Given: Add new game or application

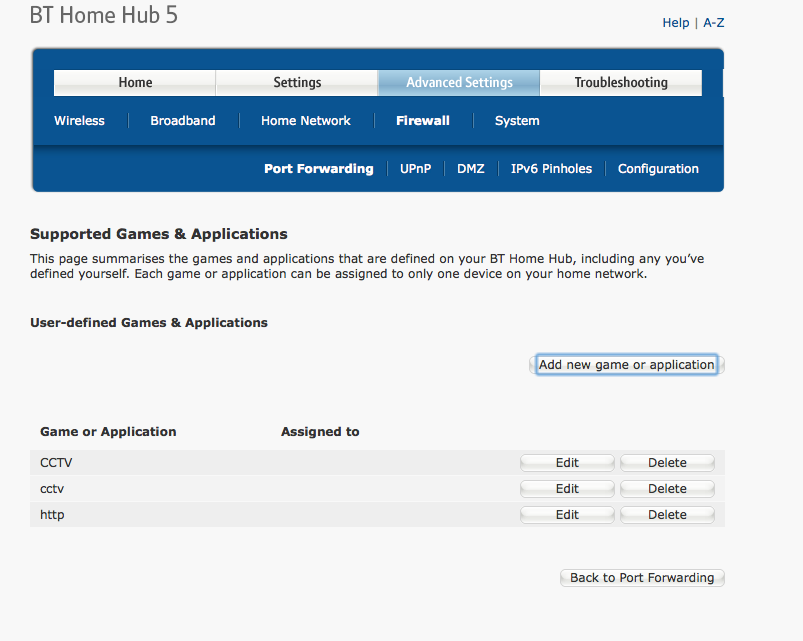Looking at the screenshot, I should click(626, 364).
